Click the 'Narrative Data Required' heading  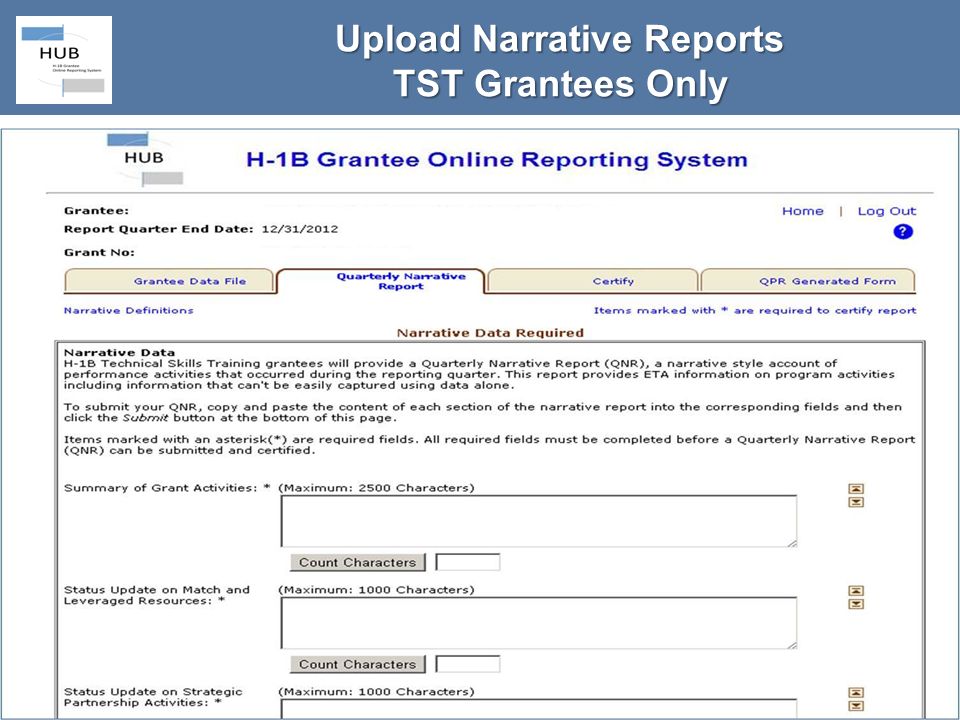(490, 333)
